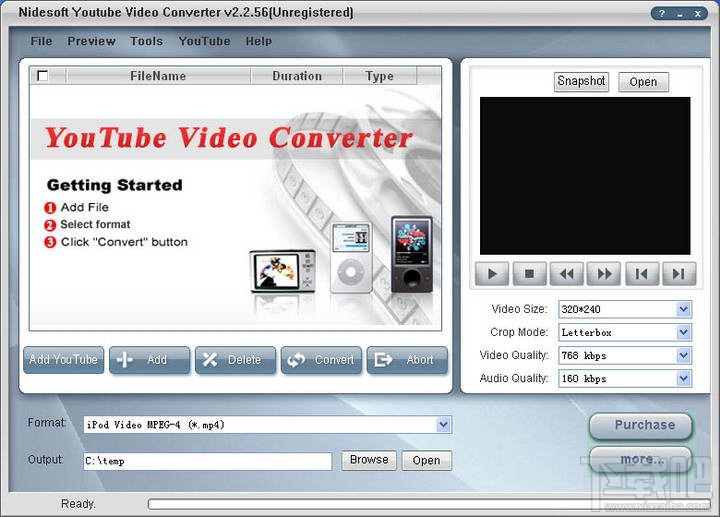
Task: Click the conversion progress bar
Action: click(x=429, y=504)
